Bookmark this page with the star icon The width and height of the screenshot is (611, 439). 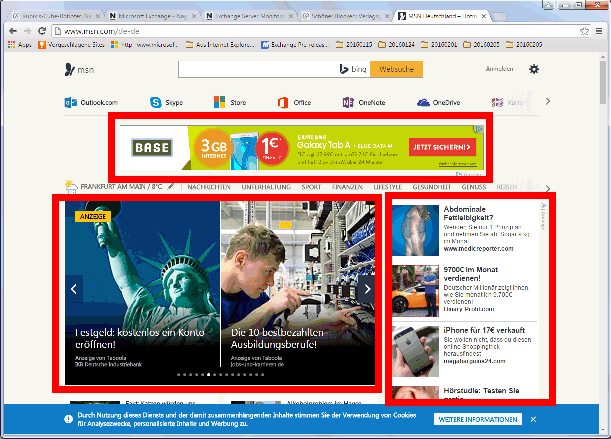[584, 31]
